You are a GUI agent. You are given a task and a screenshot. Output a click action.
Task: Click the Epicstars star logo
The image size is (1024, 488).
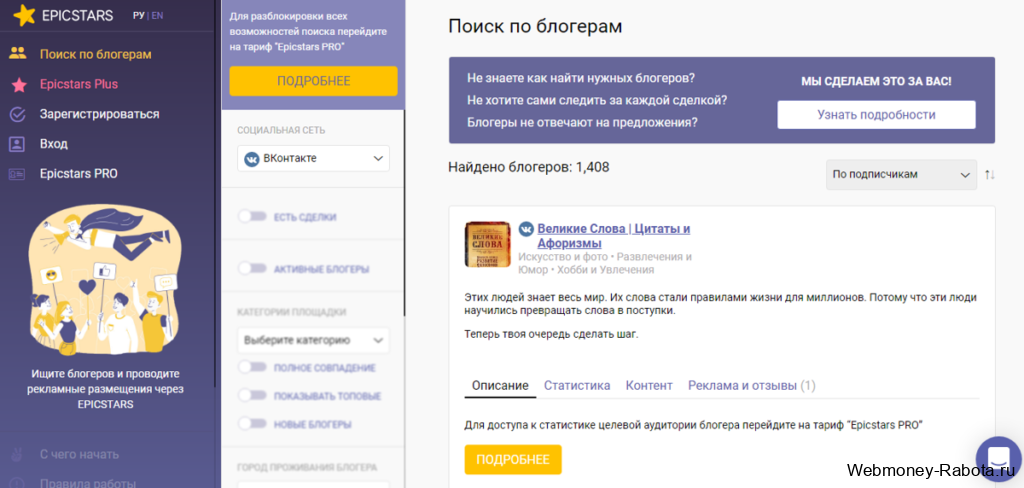point(24,15)
